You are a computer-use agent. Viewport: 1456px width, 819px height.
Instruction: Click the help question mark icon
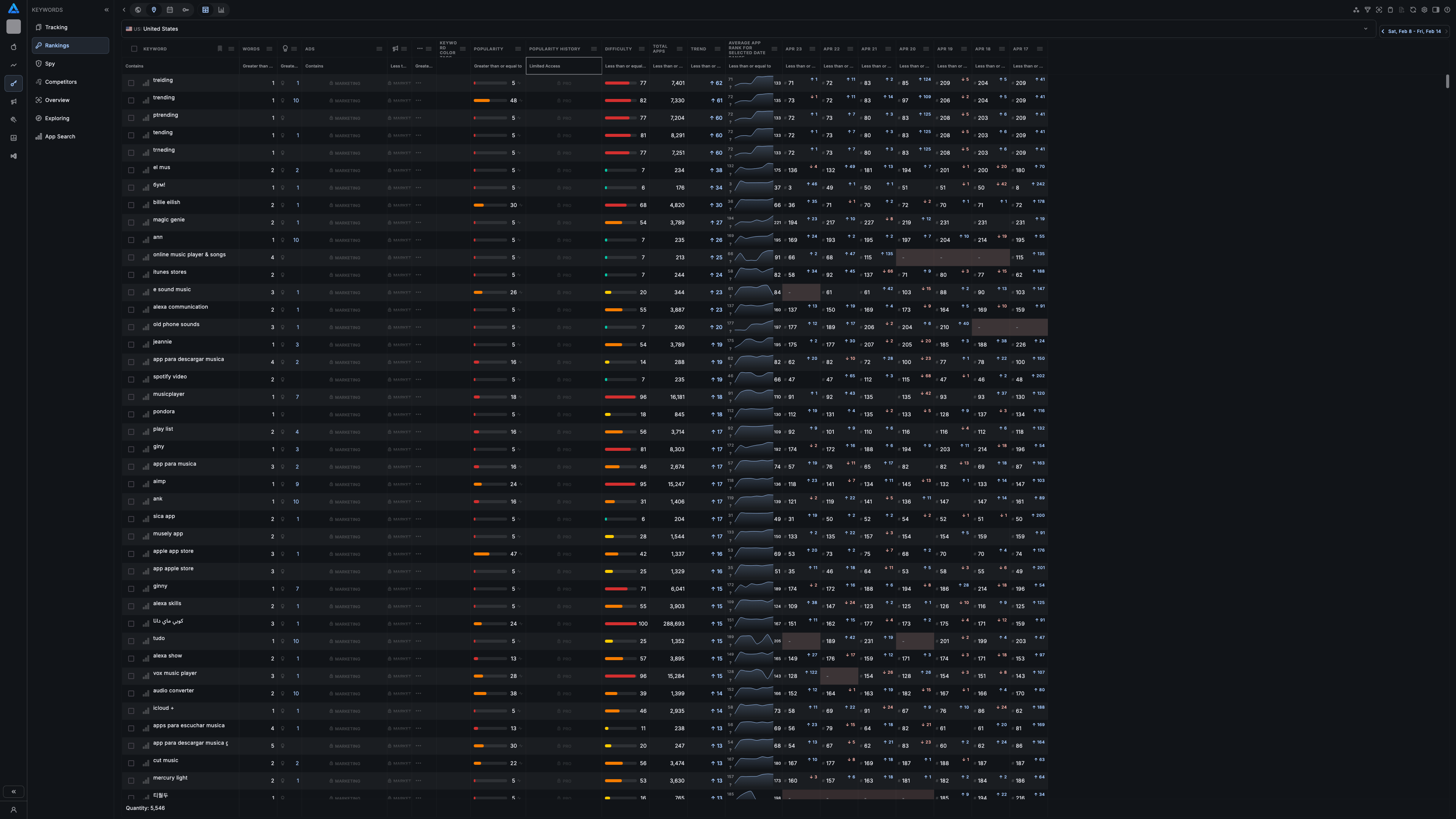[x=1447, y=9]
